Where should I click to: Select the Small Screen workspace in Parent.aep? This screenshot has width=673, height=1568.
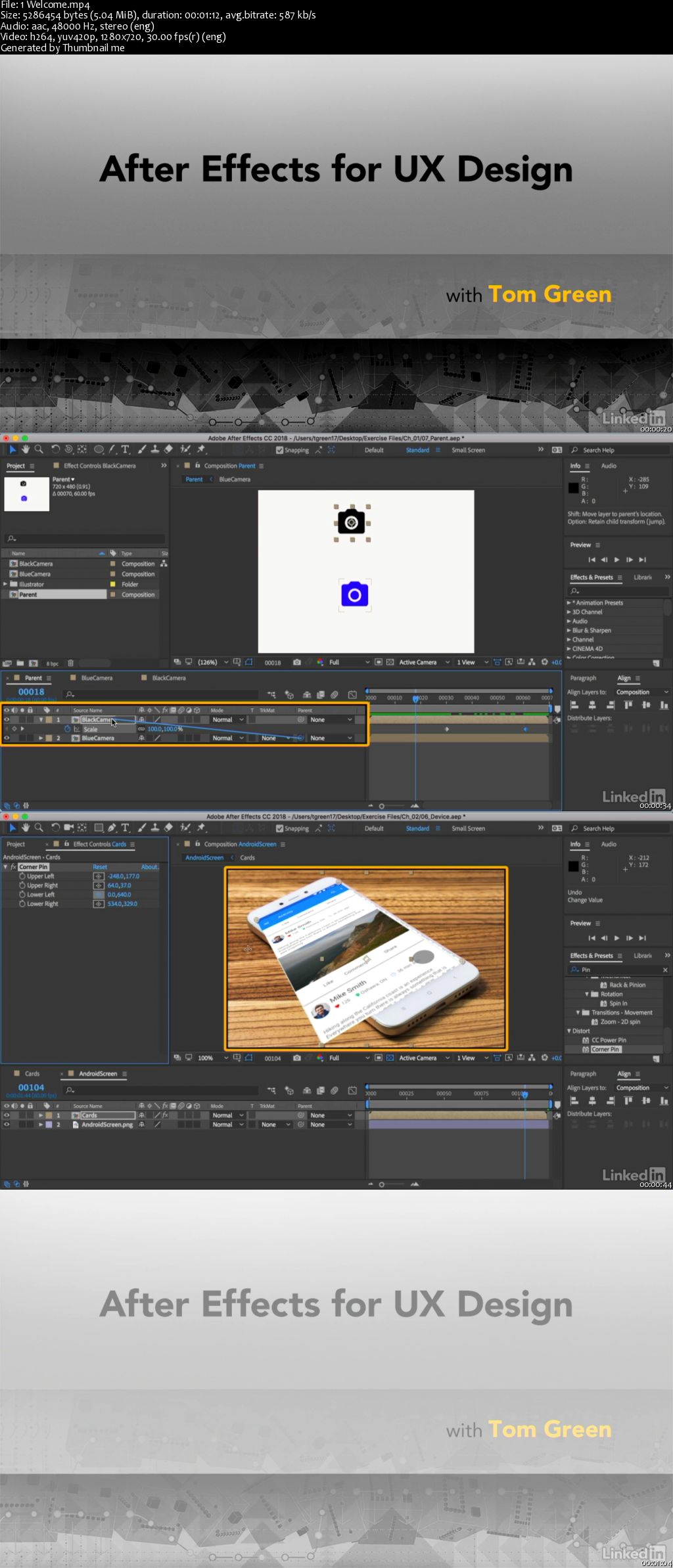(x=469, y=450)
